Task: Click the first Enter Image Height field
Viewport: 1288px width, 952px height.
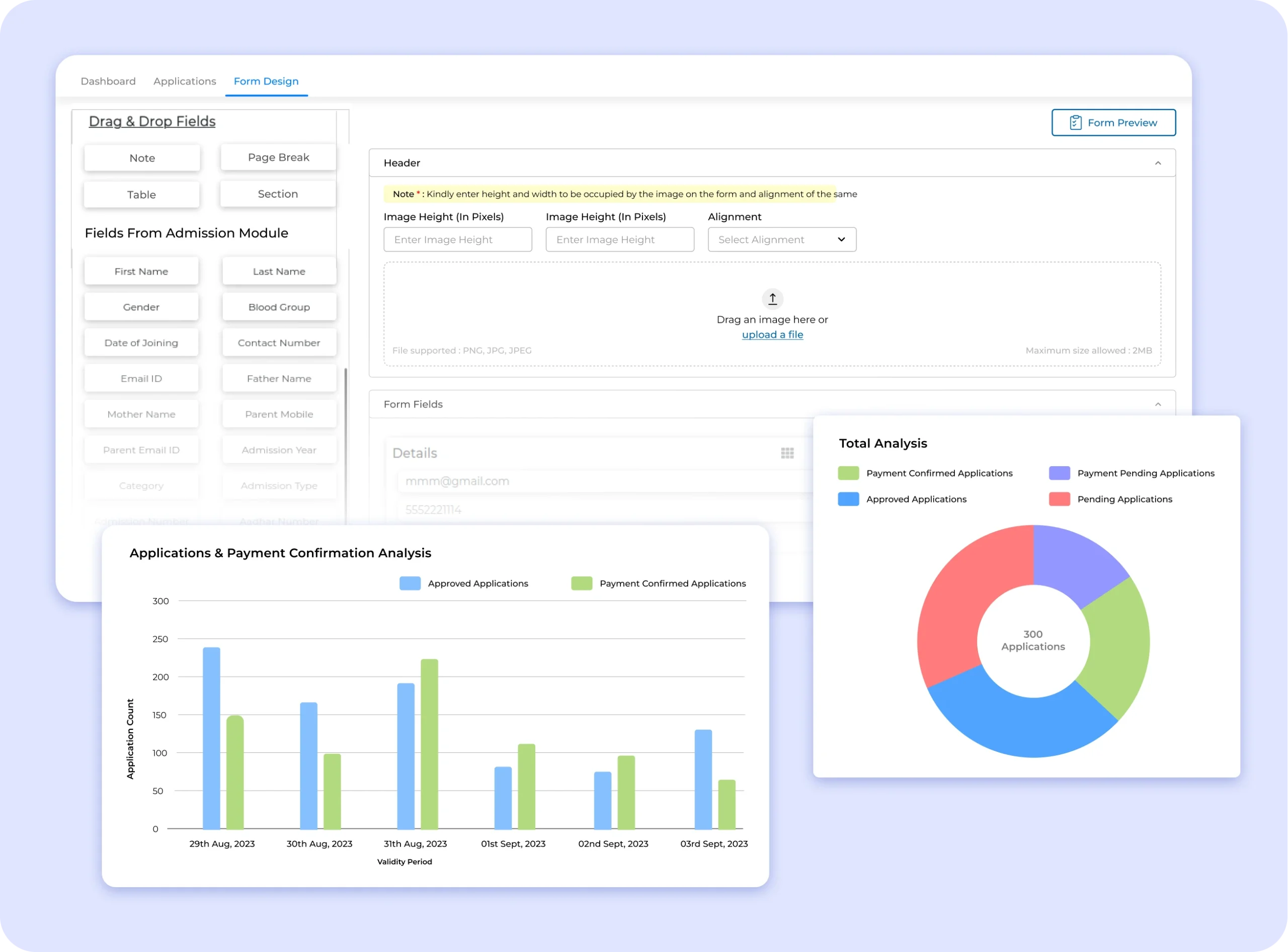Action: 458,239
